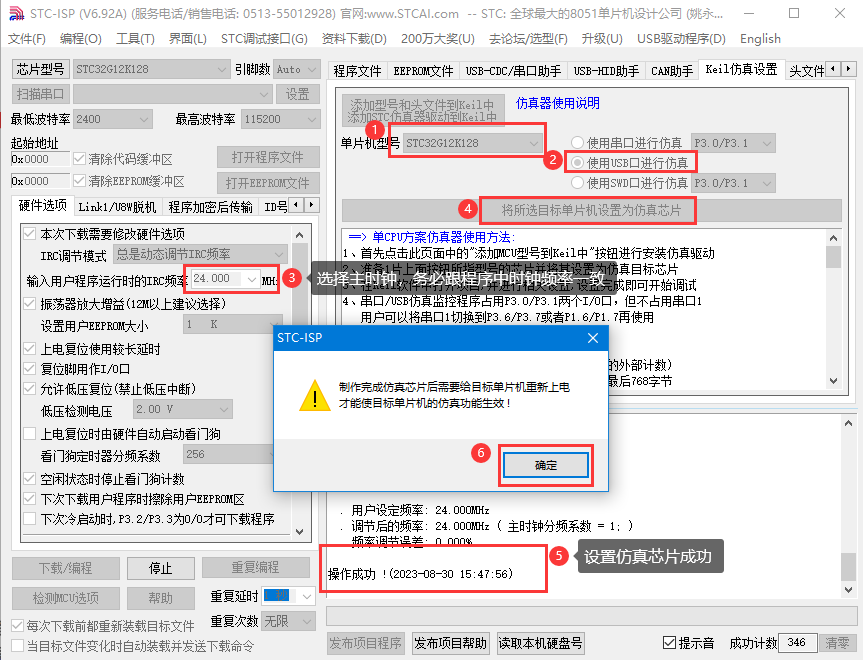Switch to the EEPROM文件 tab
The height and width of the screenshot is (660, 863).
click(x=423, y=71)
